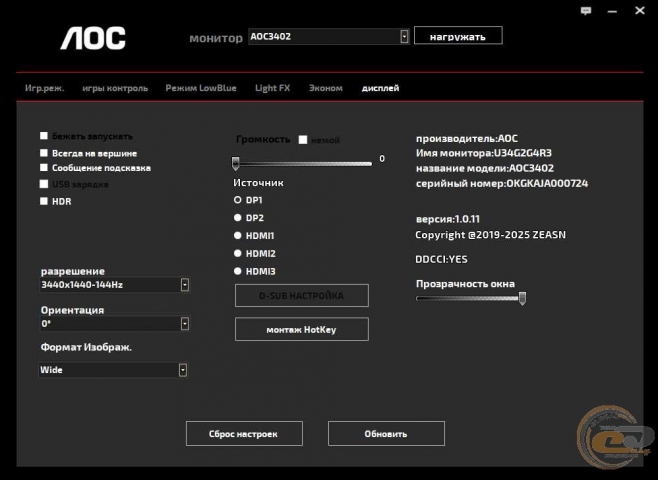This screenshot has width=658, height=480.
Task: Toggle the 'Всегда на вершине' checkbox
Action: (x=44, y=153)
